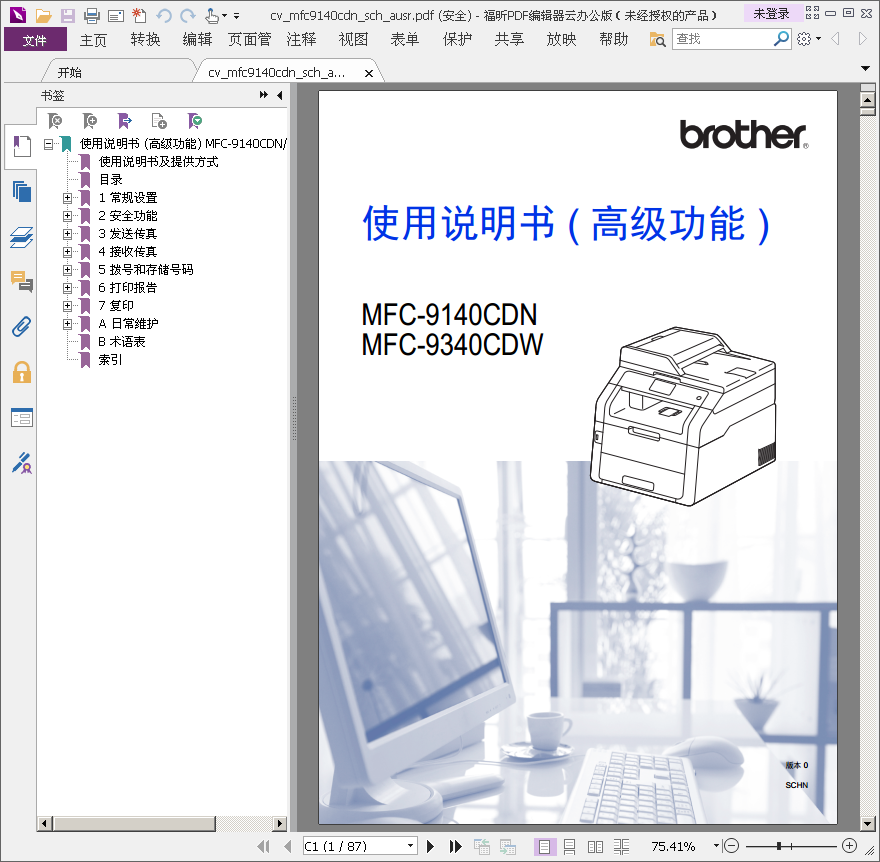Collapse the bookmarks panel with the arrow
The width and height of the screenshot is (880, 862).
tap(279, 95)
